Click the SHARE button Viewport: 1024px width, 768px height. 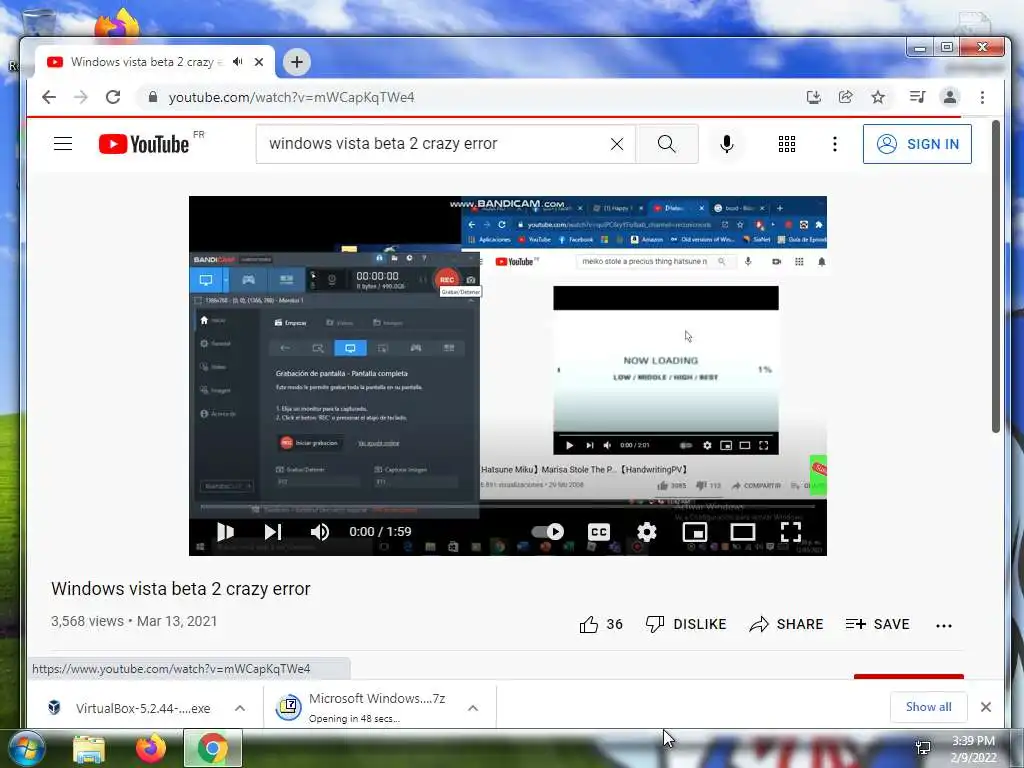pyautogui.click(x=786, y=624)
